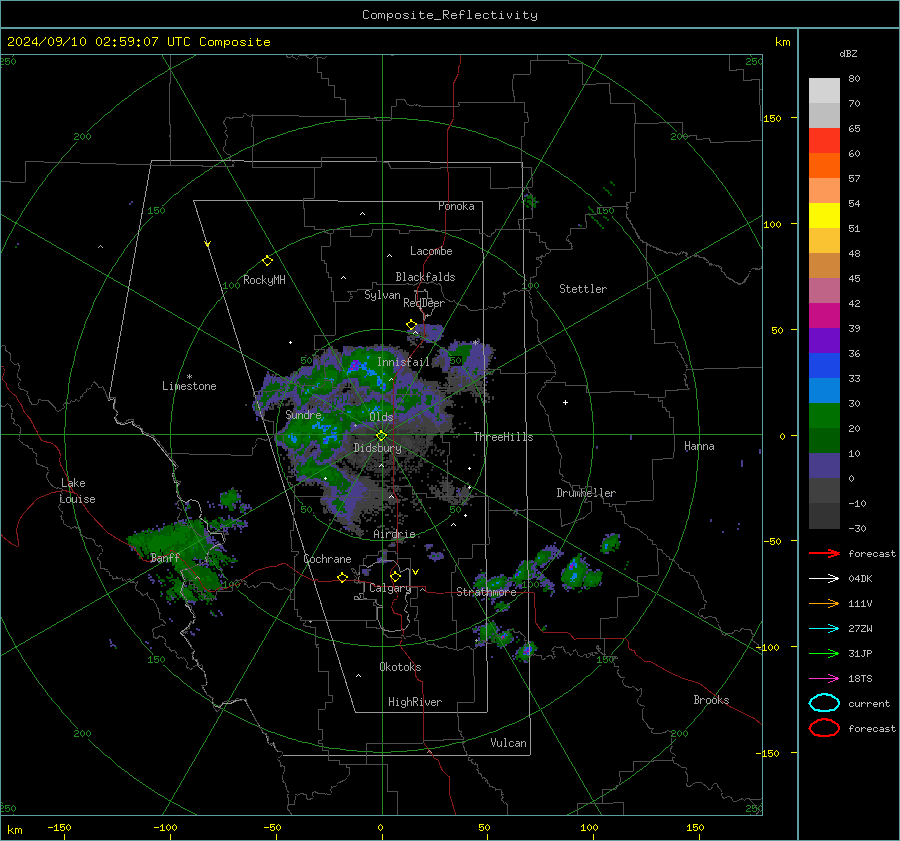This screenshot has width=900, height=841.
Task: Click the Limestone label
Action: pyautogui.click(x=189, y=386)
